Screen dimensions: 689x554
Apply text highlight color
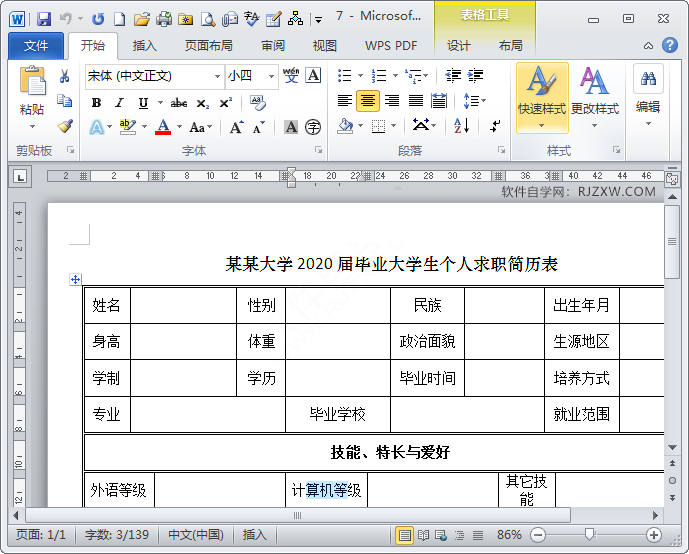(128, 127)
